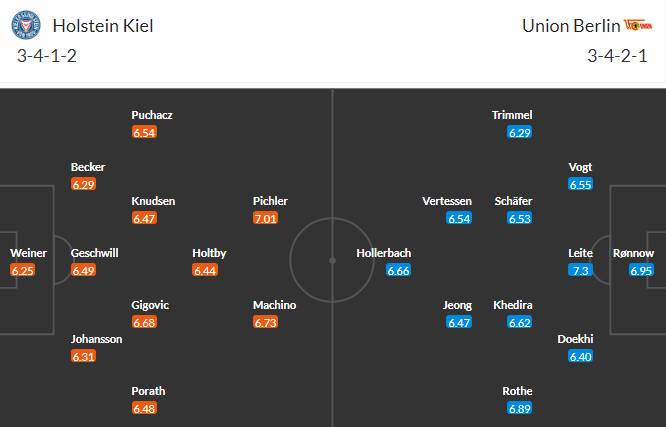The image size is (666, 427).
Task: Click the Holstein Kiel club crest icon
Action: click(26, 25)
